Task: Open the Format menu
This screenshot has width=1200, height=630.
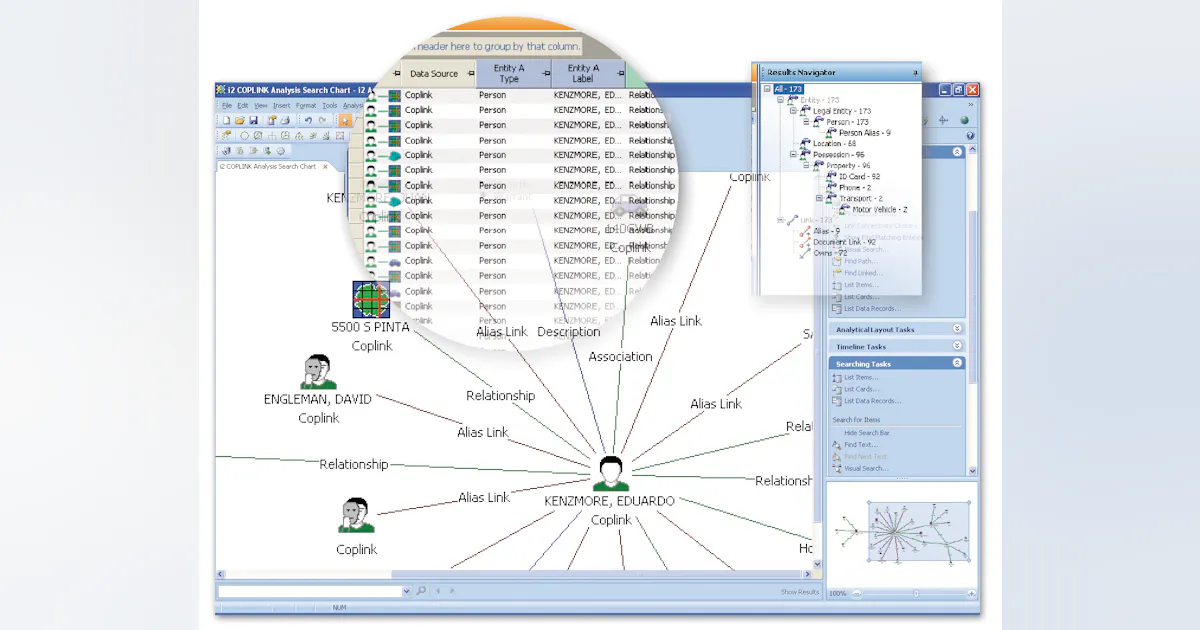Action: click(306, 105)
